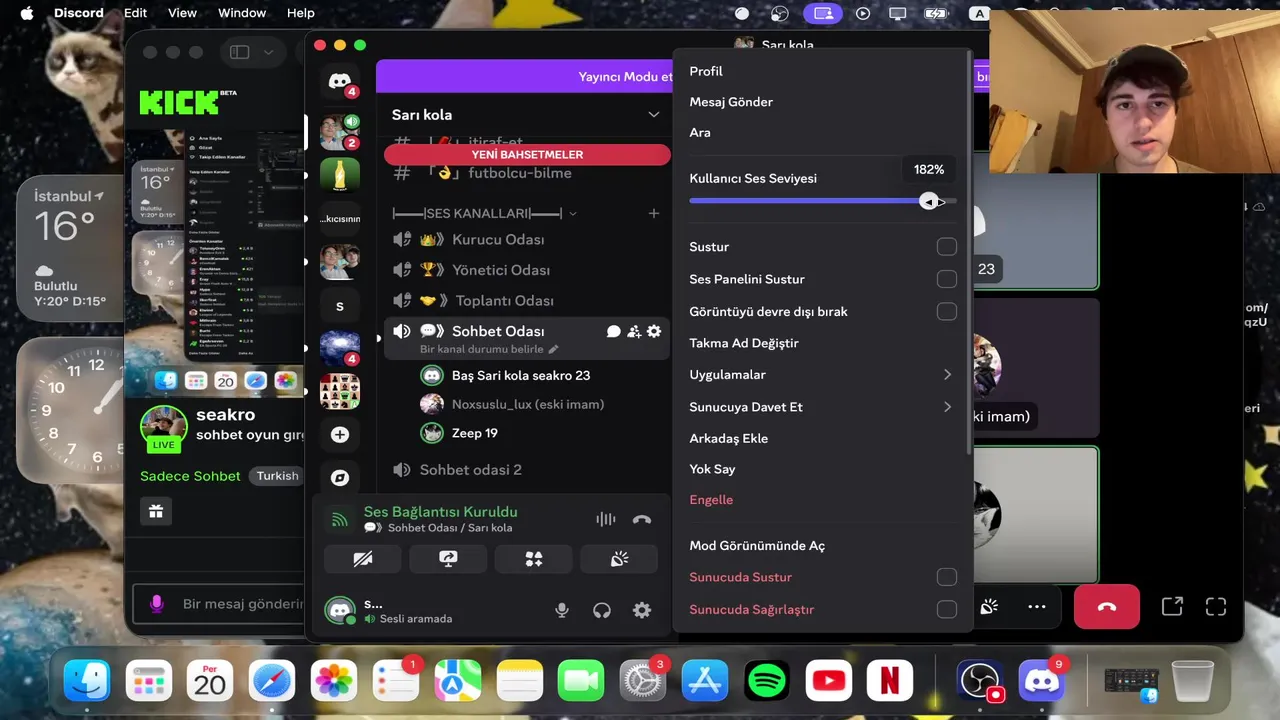The height and width of the screenshot is (720, 1280).
Task: Launch OBS from the Dock
Action: click(x=979, y=682)
